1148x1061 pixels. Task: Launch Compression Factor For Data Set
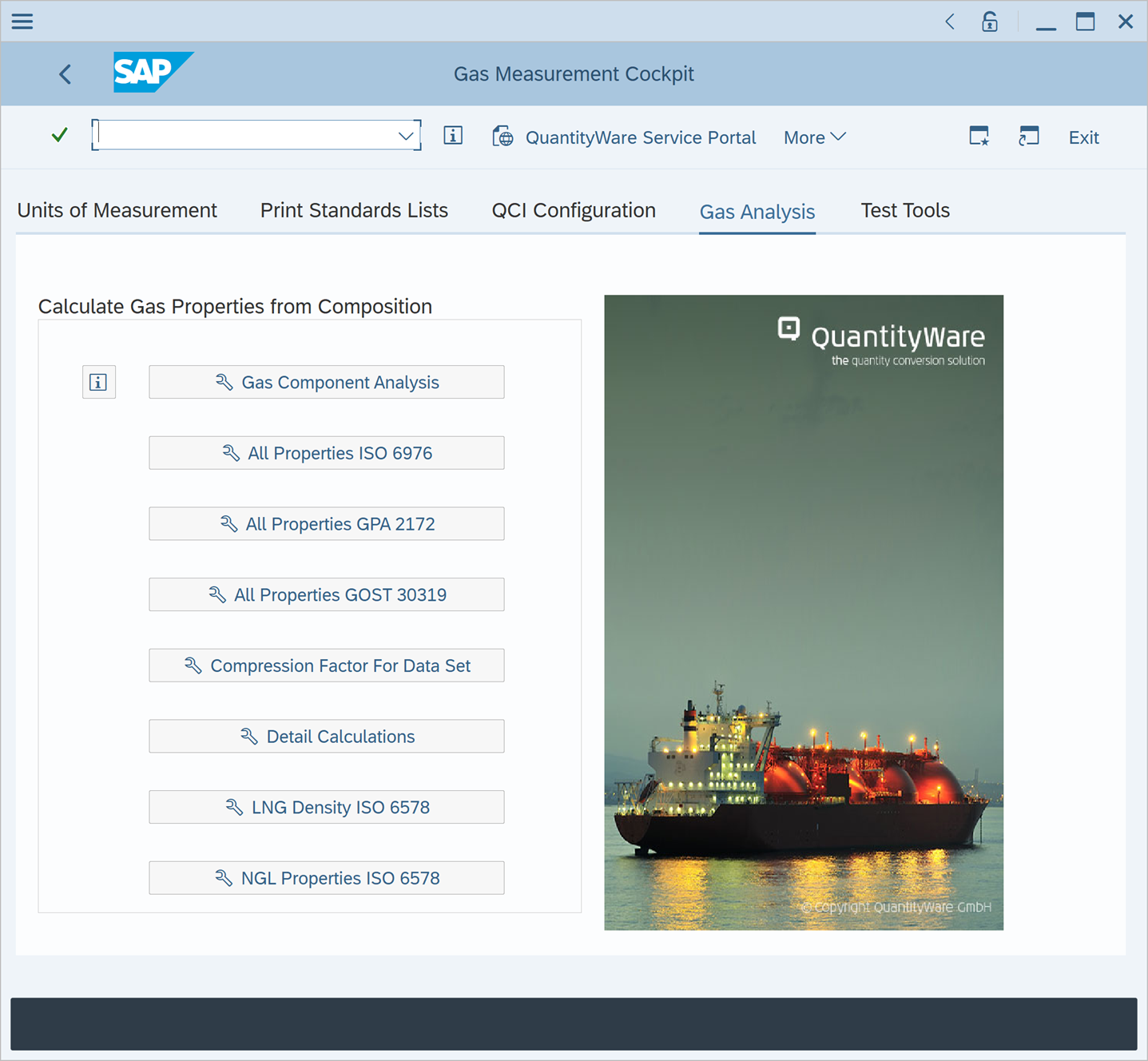coord(326,665)
